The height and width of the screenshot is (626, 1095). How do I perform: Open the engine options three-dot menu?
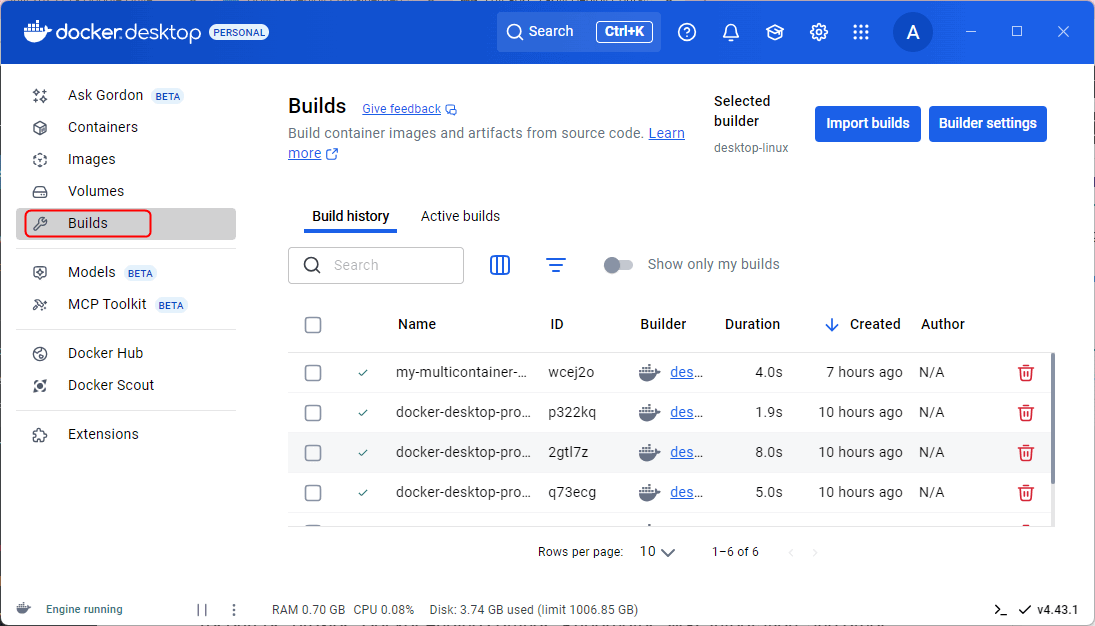click(x=234, y=610)
